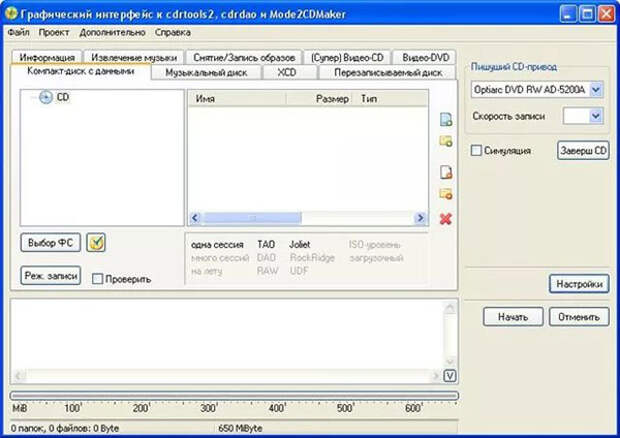Select the Видео-DVD tab
620x438 pixels.
(x=425, y=57)
